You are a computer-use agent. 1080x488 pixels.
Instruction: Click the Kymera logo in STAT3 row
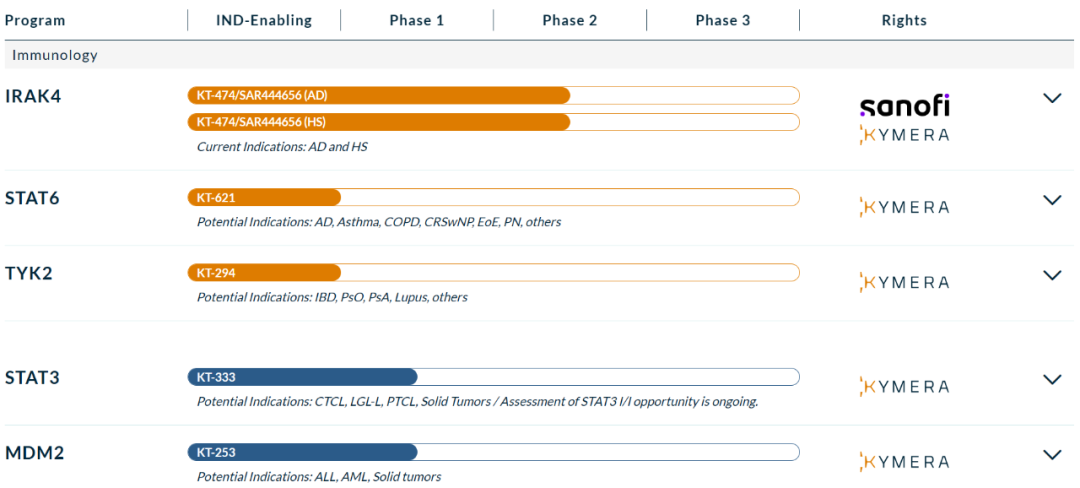coord(904,386)
